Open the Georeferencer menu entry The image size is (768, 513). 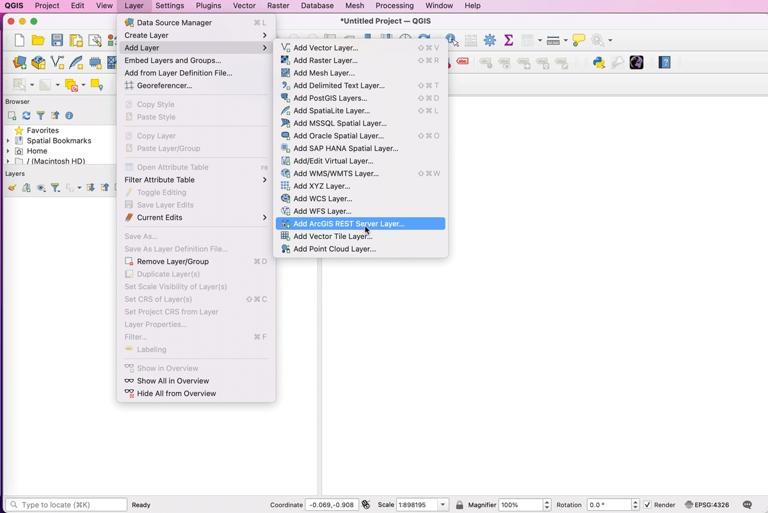coord(196,85)
